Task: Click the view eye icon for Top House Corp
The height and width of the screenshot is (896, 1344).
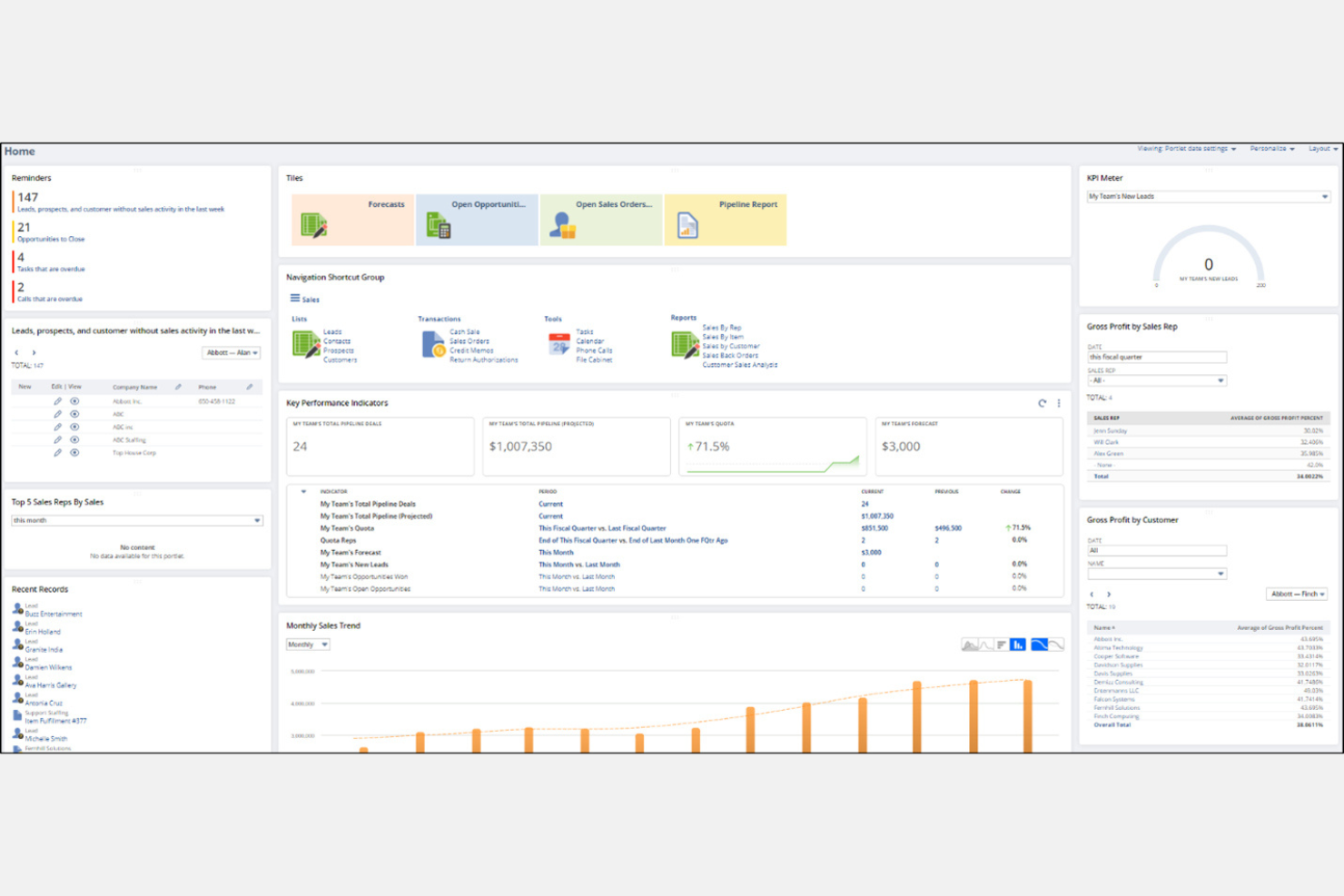Action: [74, 452]
